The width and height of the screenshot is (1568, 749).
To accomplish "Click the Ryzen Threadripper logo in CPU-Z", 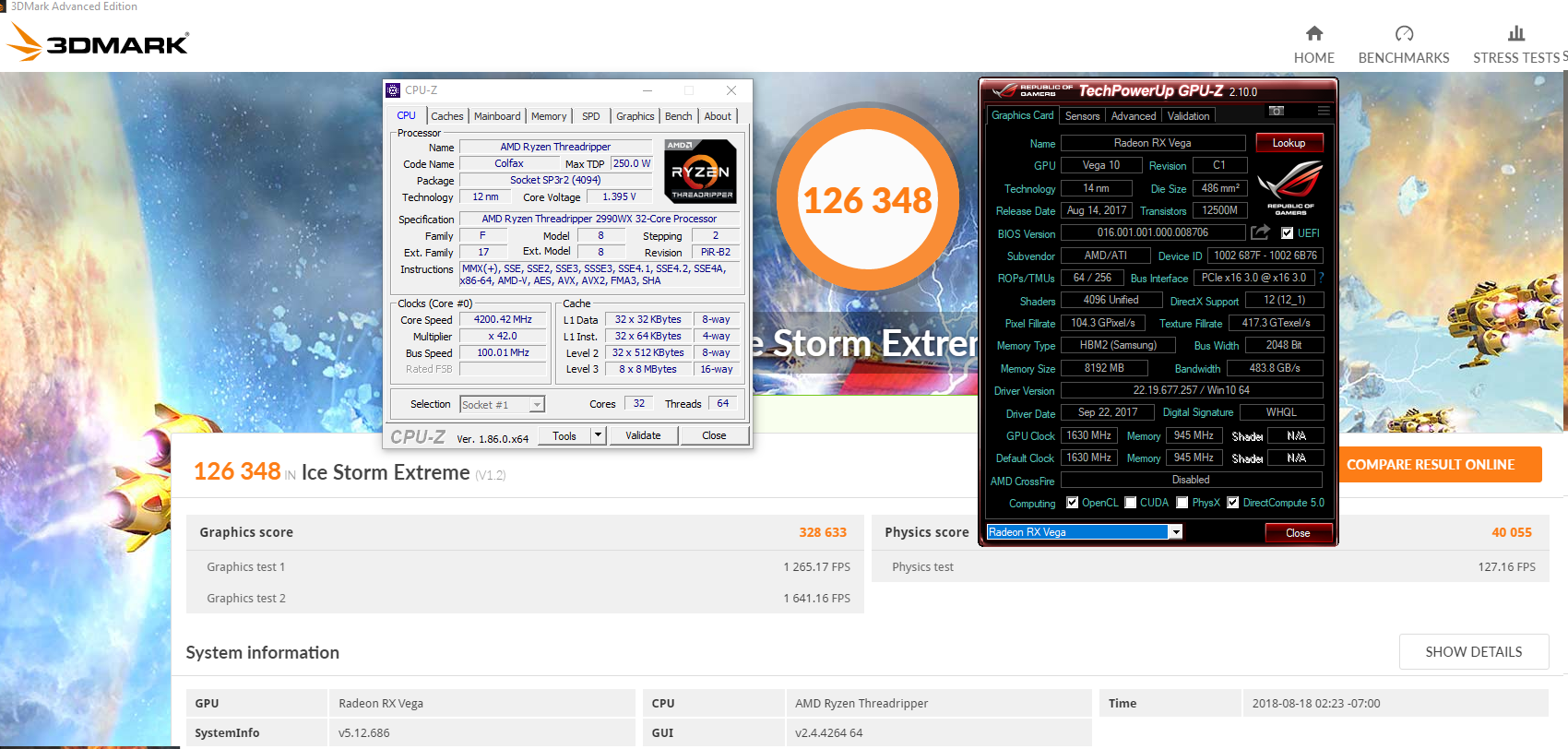I will pyautogui.click(x=700, y=171).
